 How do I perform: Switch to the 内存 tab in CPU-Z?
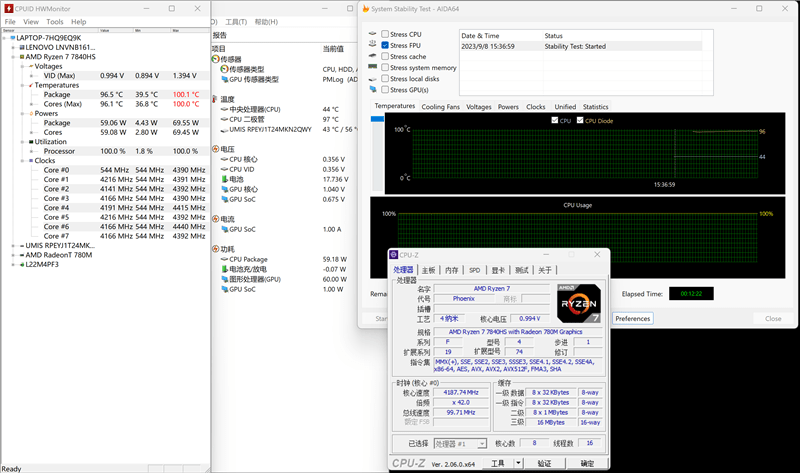(452, 270)
